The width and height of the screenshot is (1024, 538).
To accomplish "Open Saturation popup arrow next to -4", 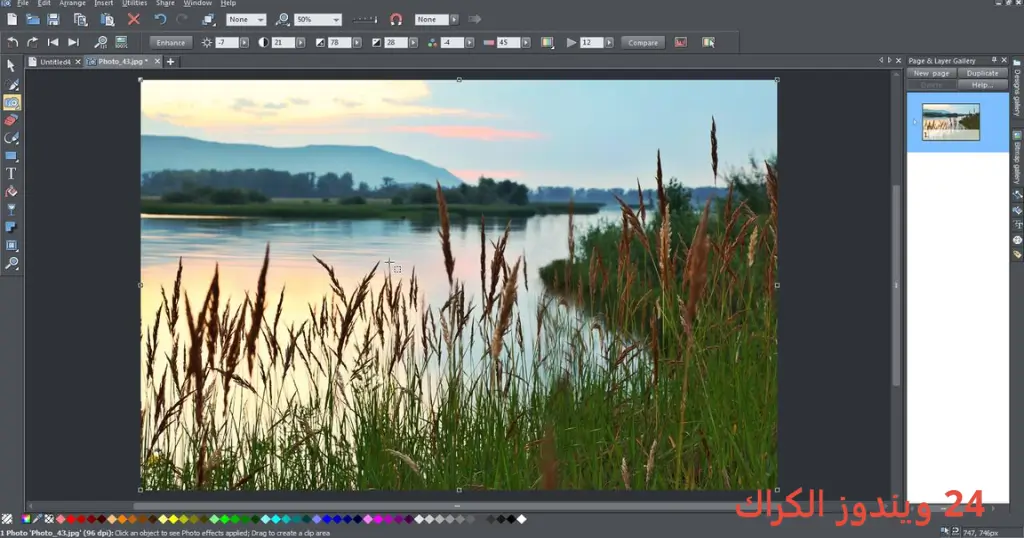I will pos(470,42).
